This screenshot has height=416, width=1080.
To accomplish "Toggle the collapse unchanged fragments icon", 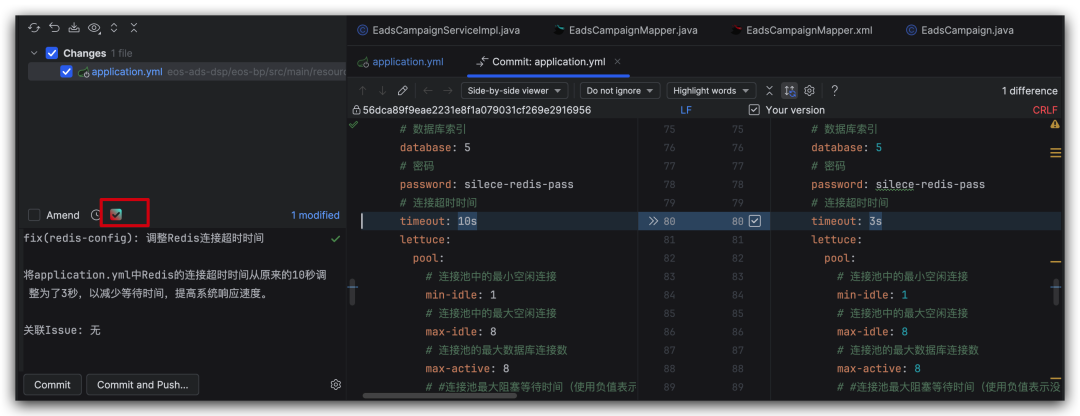I will (x=769, y=91).
